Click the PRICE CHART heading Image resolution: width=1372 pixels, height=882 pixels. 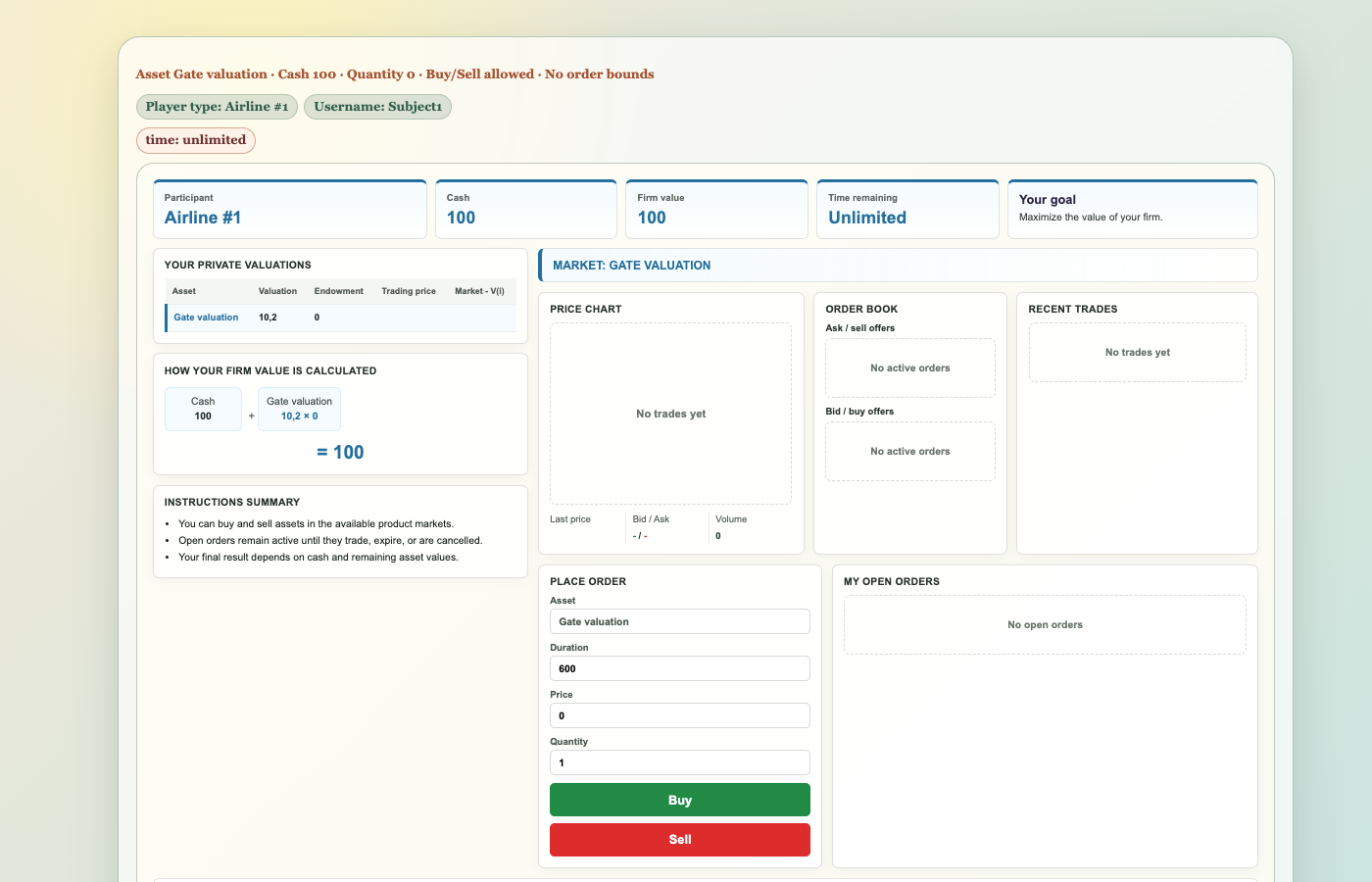coord(586,309)
